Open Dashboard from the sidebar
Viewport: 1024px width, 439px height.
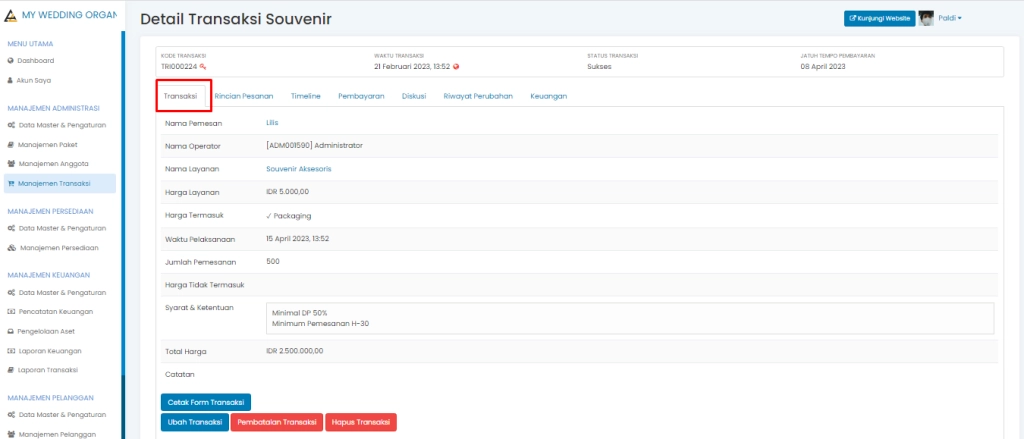click(35, 60)
